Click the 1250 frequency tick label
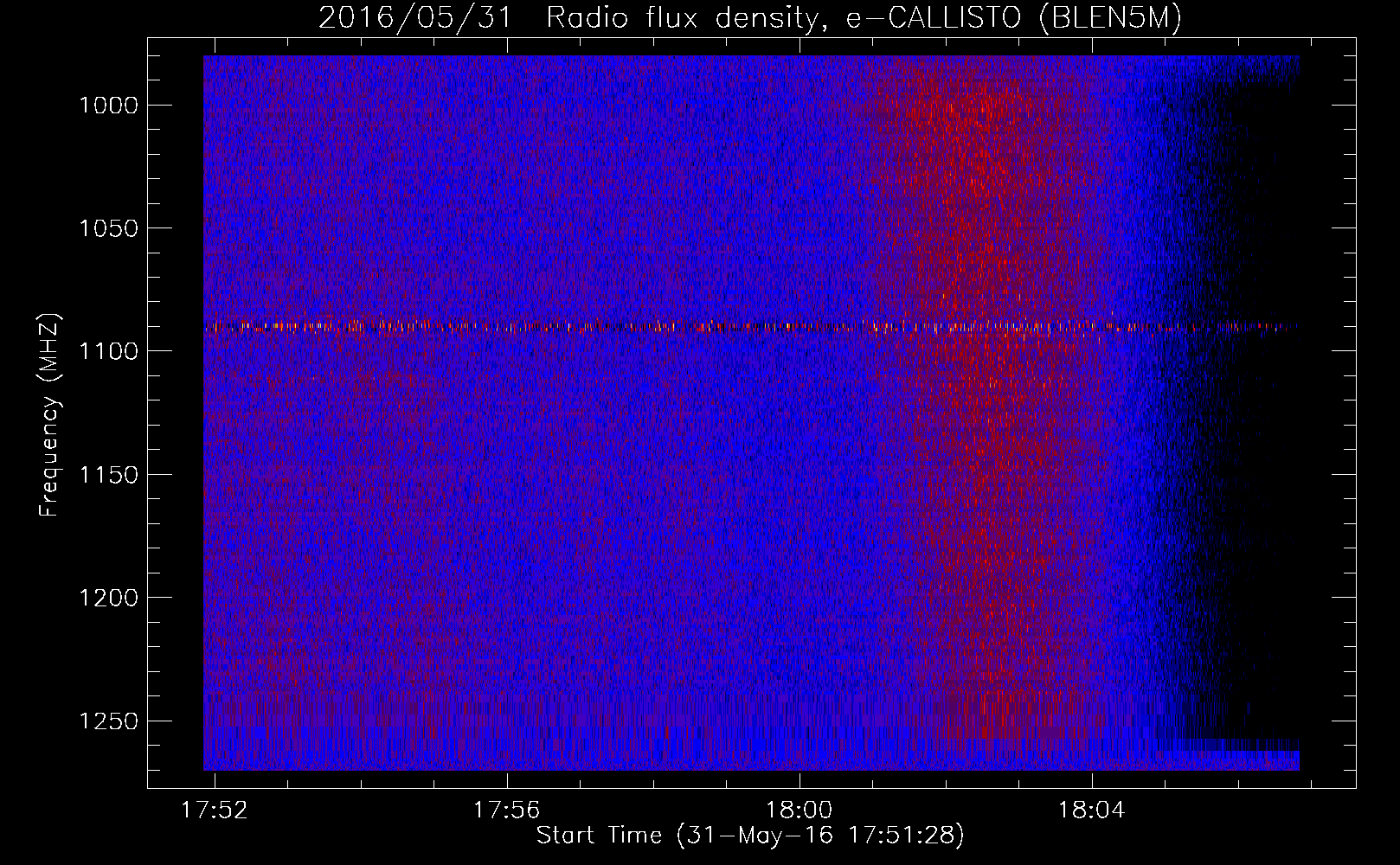Image resolution: width=1400 pixels, height=865 pixels. 109,721
